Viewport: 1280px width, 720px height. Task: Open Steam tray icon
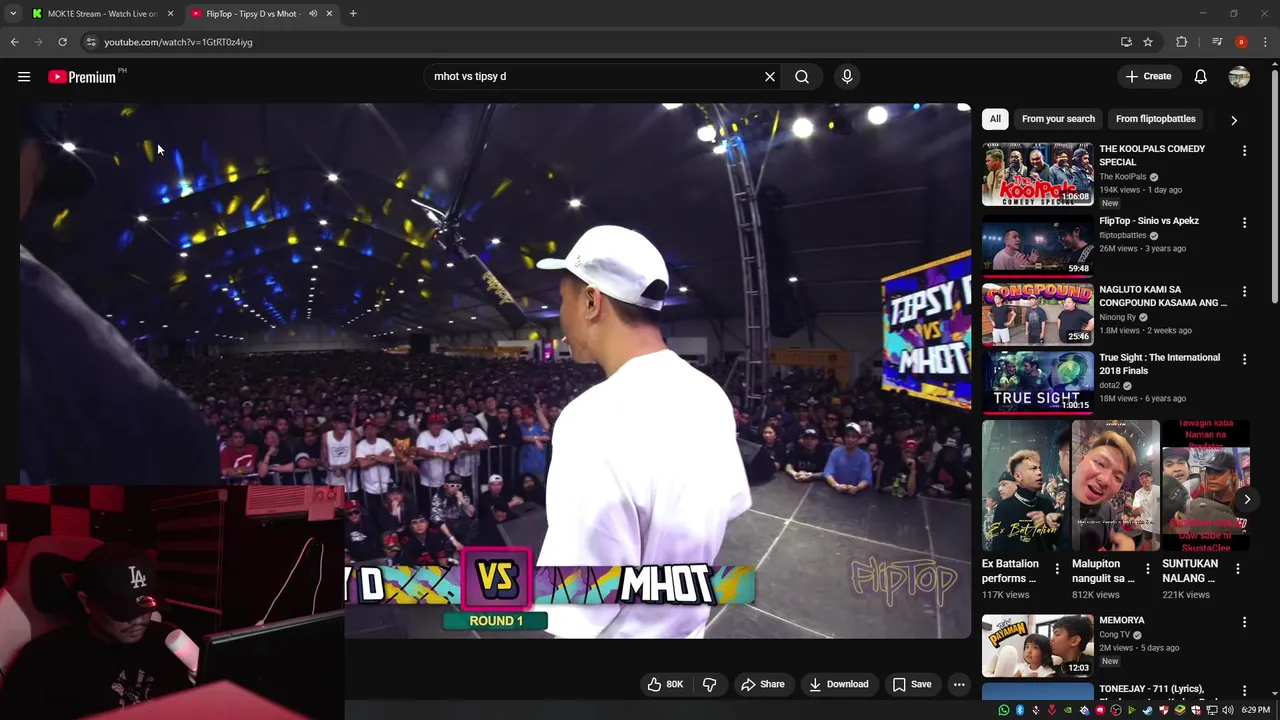(x=1147, y=710)
